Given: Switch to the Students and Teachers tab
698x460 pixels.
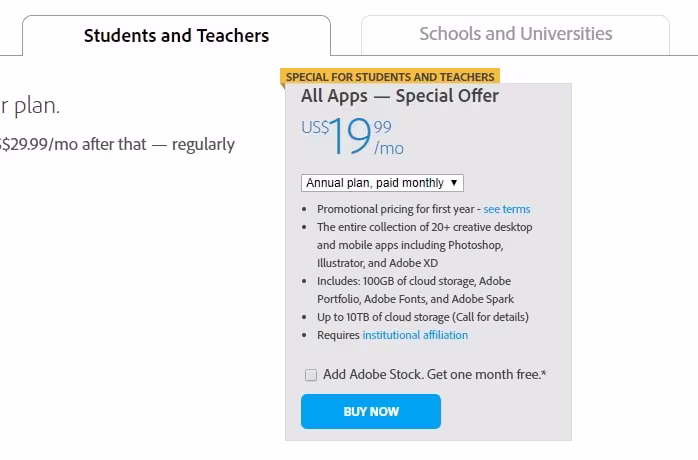Looking at the screenshot, I should (x=176, y=36).
